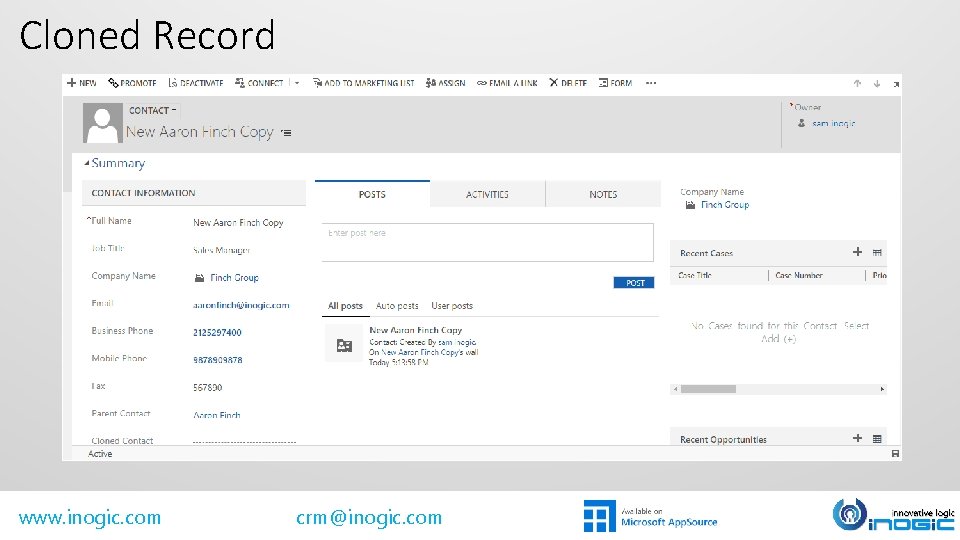
Task: Switch to the Activities tab
Action: pos(487,194)
